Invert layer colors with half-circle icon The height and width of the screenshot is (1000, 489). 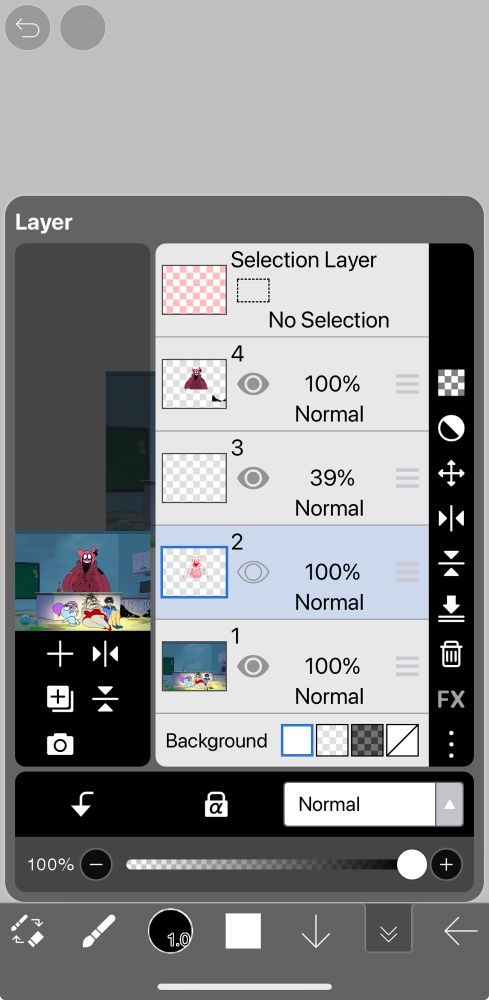click(x=451, y=429)
